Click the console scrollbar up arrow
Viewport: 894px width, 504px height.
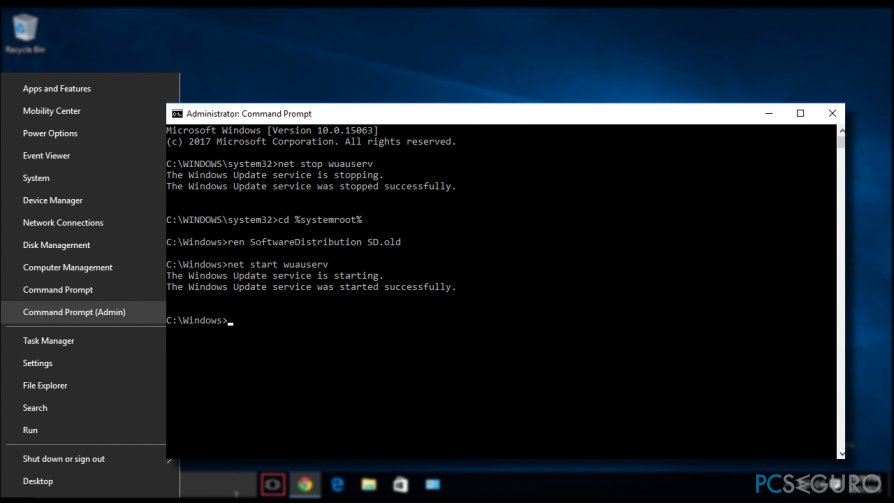tap(842, 131)
